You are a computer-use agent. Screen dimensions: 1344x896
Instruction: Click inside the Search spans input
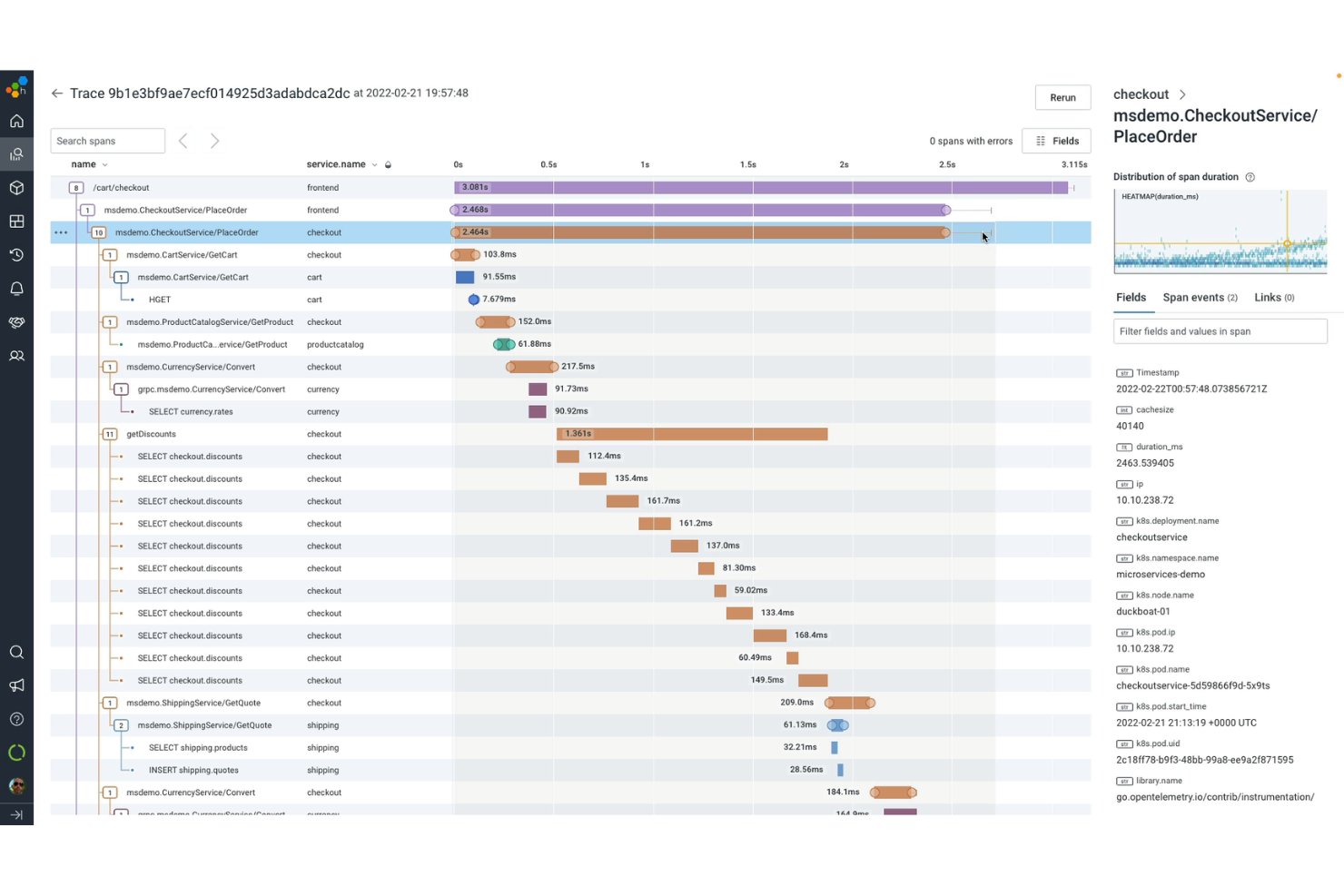point(107,141)
